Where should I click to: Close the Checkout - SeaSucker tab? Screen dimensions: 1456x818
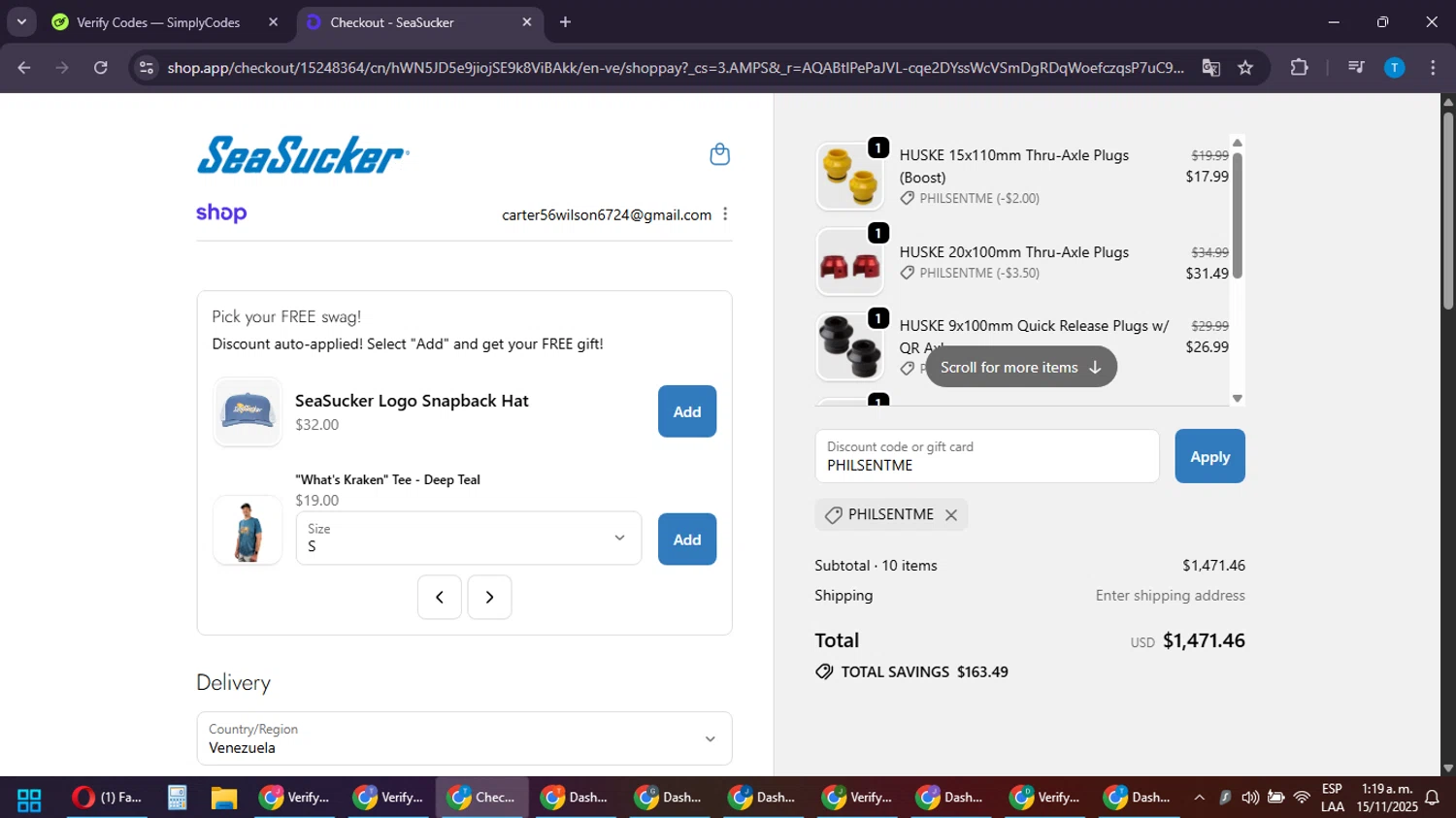[x=527, y=22]
